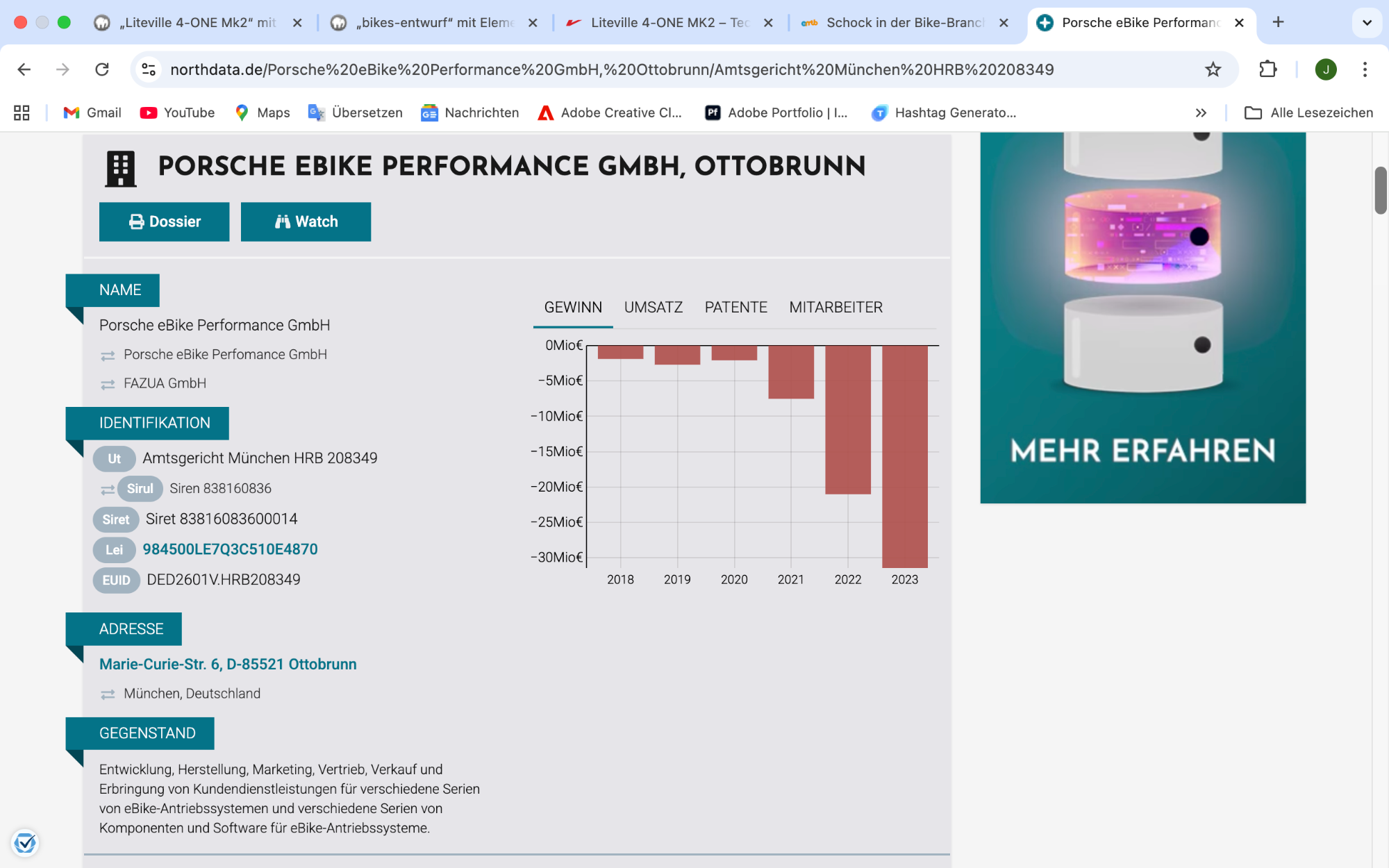
Task: Open the YouTube bookmark
Action: click(178, 112)
